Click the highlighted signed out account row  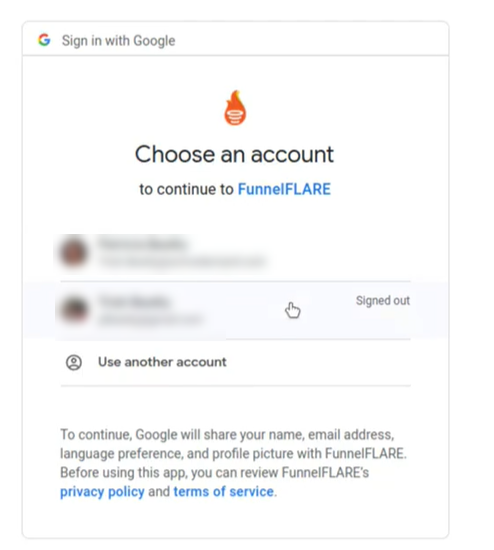point(235,310)
